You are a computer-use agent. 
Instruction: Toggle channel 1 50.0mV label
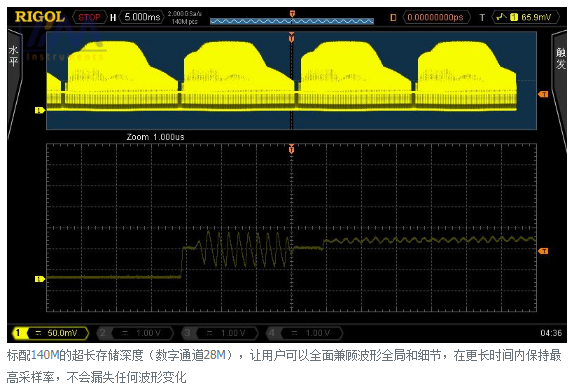point(51,333)
